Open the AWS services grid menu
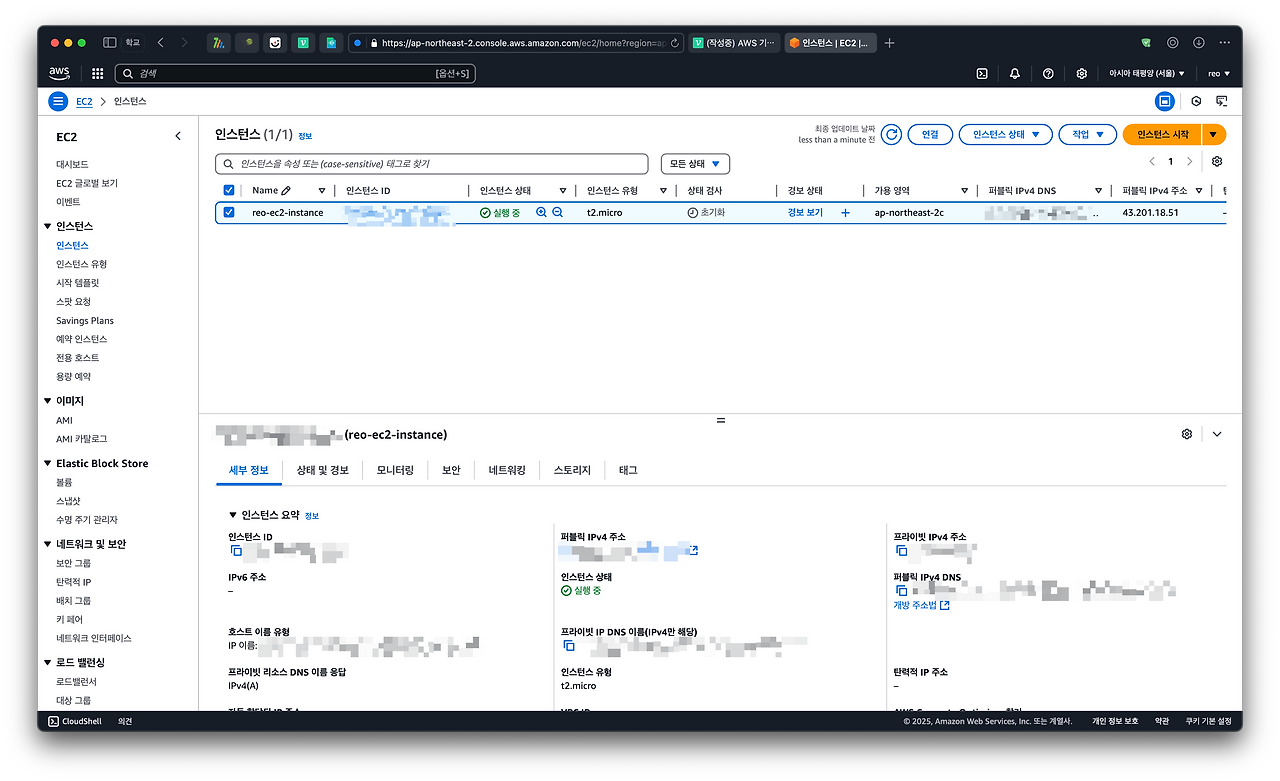Viewport: 1280px width, 781px height. click(97, 73)
